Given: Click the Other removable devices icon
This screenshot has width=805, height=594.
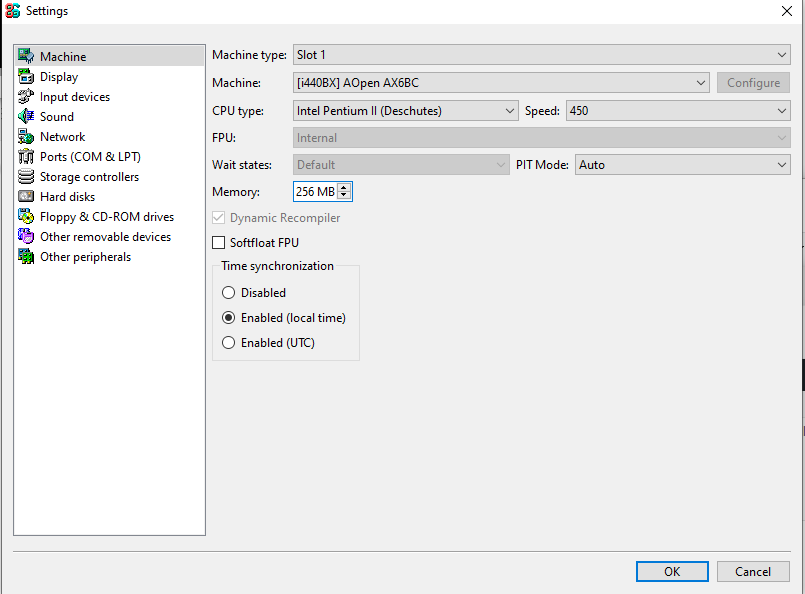Looking at the screenshot, I should (26, 236).
